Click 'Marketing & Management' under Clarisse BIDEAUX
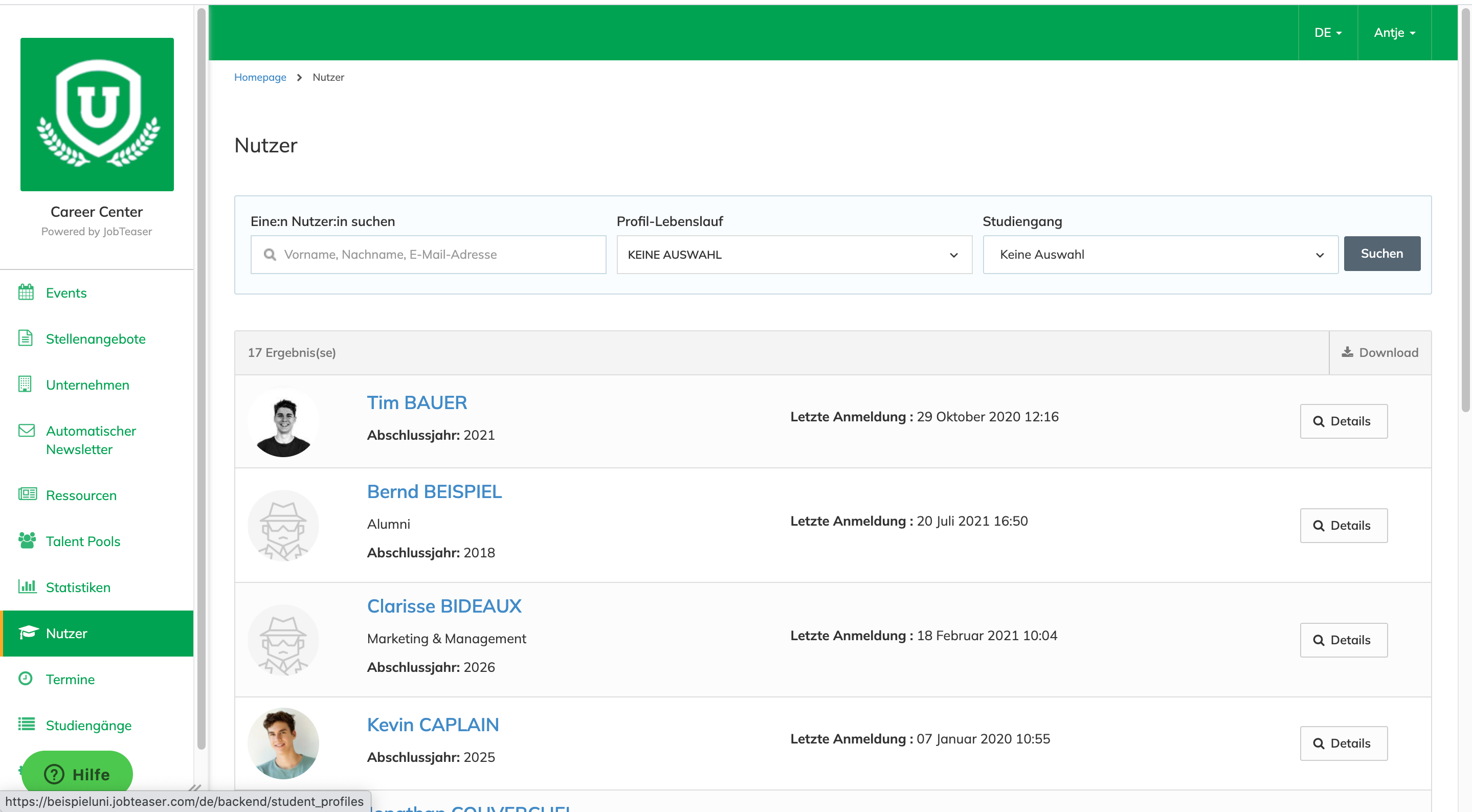Screen dimensions: 1472x812 447,639
